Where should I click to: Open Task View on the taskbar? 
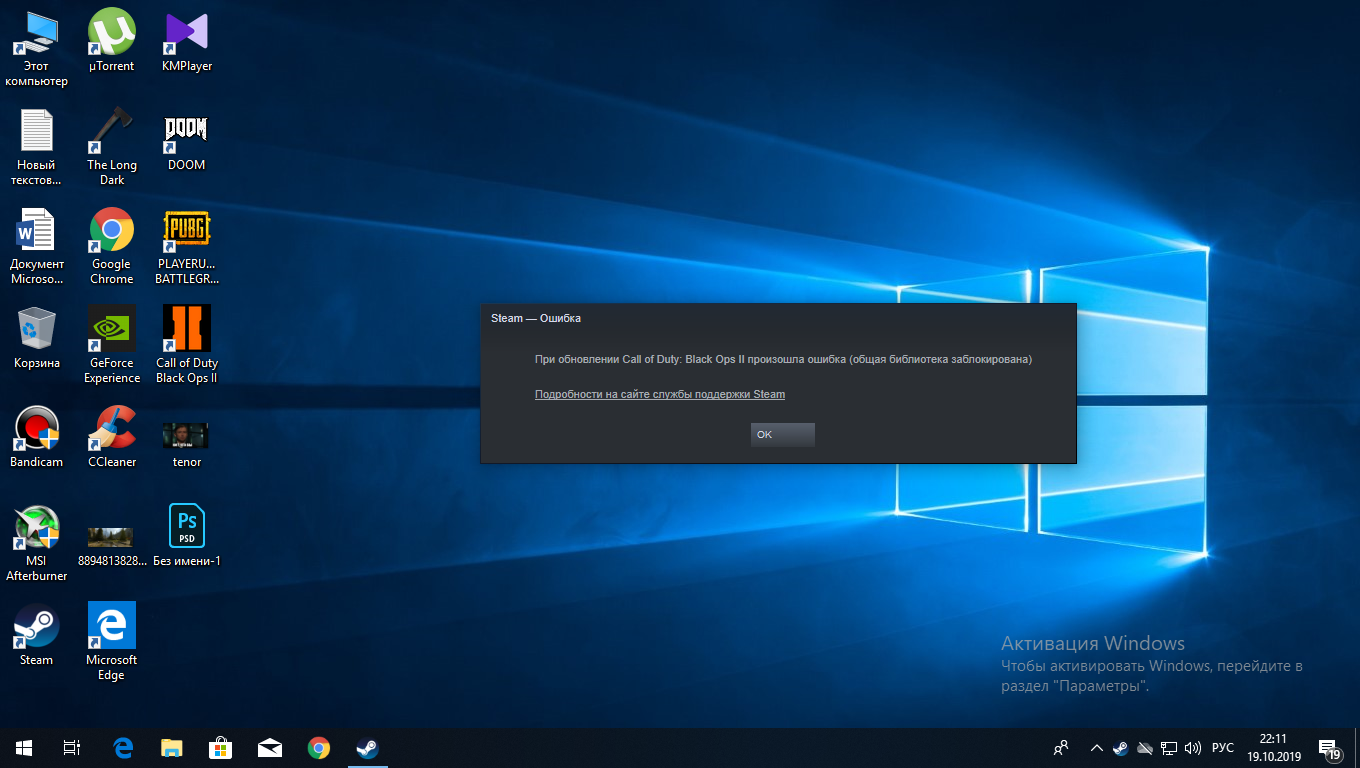[72, 748]
